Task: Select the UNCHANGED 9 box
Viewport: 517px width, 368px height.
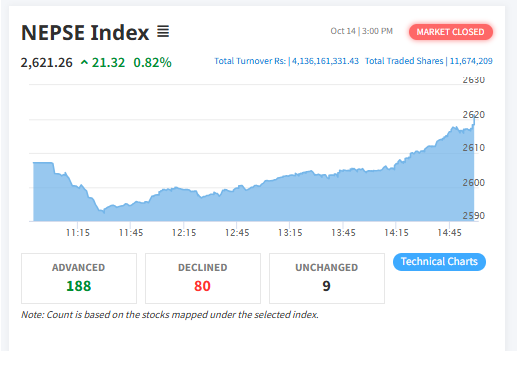Action: click(x=327, y=278)
